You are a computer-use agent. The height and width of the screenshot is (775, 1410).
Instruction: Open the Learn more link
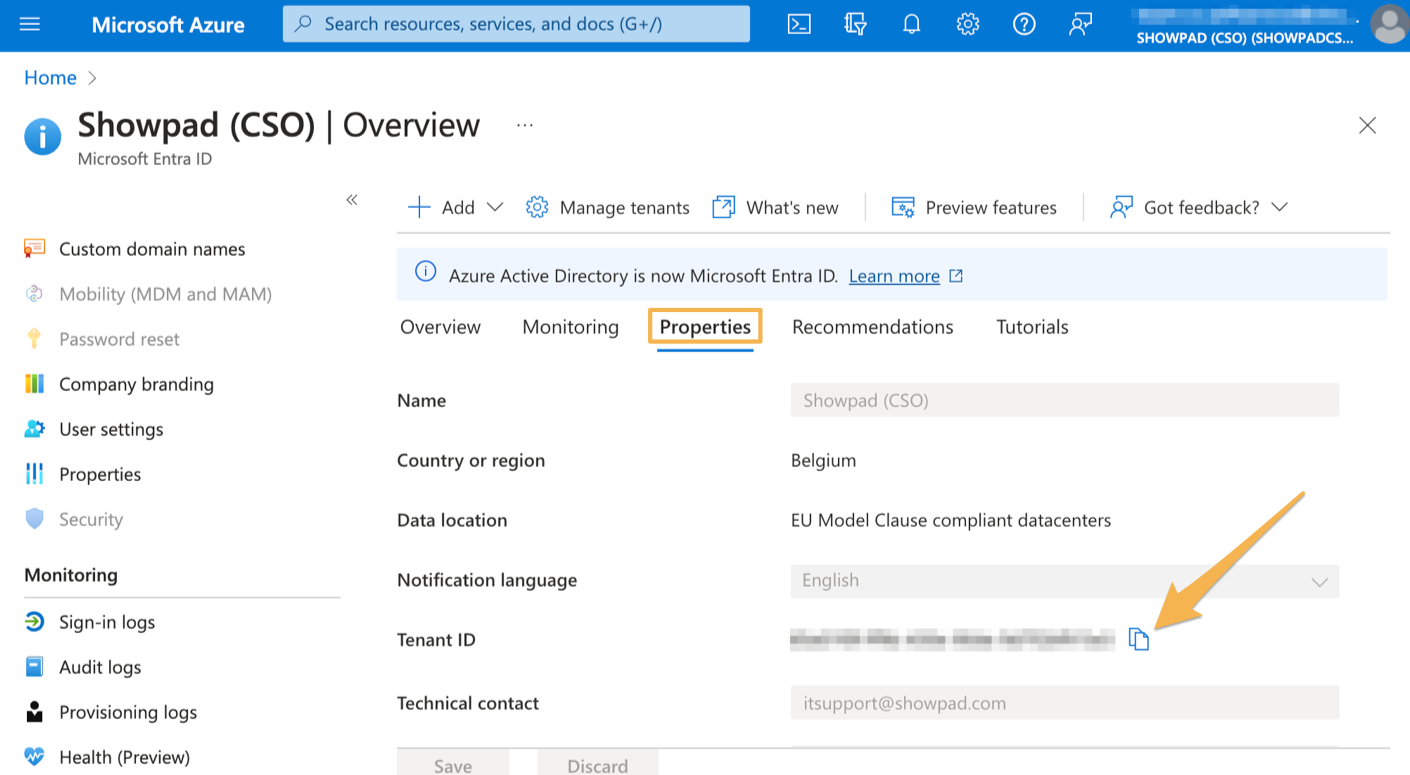tap(894, 276)
